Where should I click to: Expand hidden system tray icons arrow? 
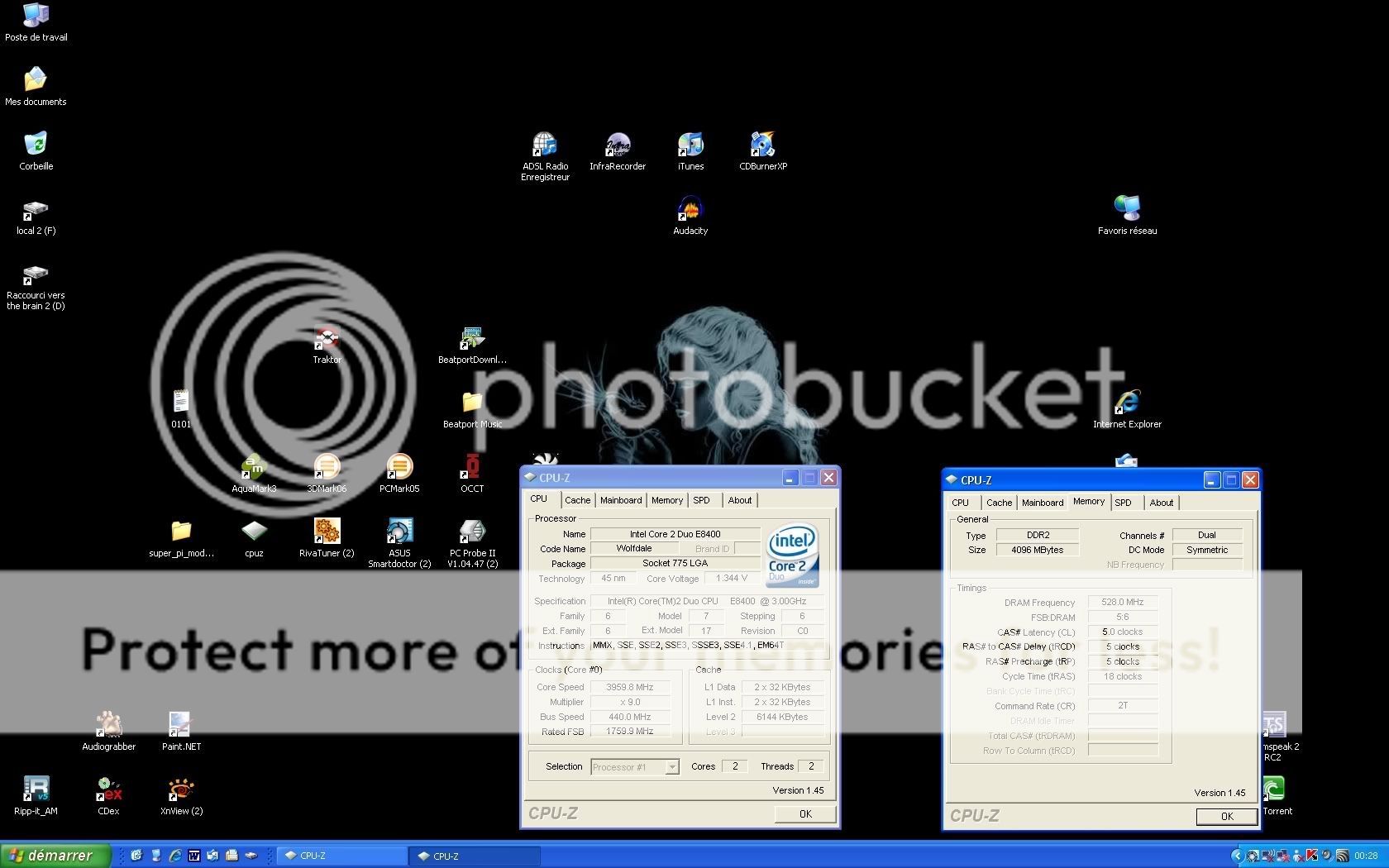1237,856
